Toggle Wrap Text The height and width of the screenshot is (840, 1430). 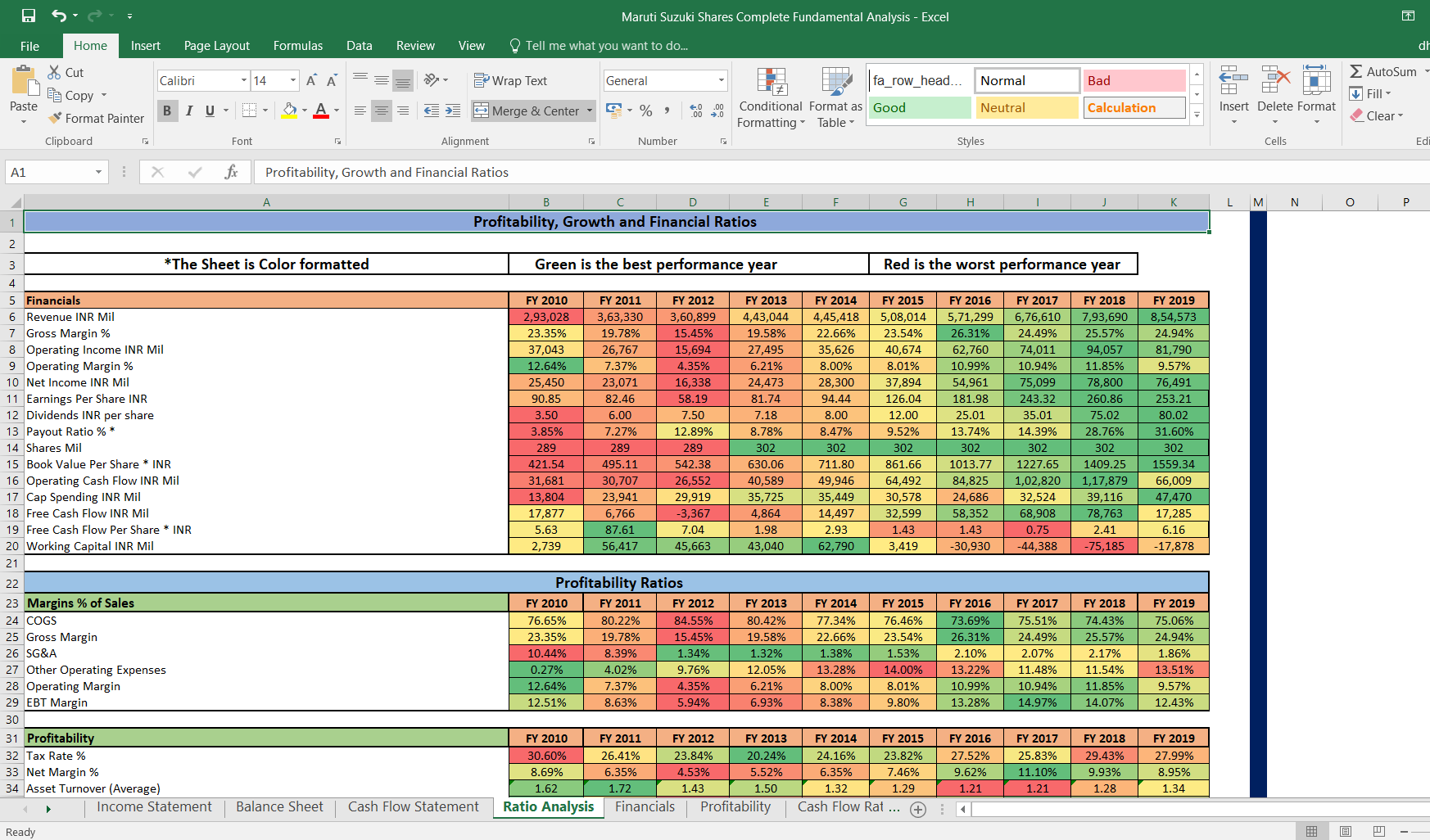click(x=510, y=80)
